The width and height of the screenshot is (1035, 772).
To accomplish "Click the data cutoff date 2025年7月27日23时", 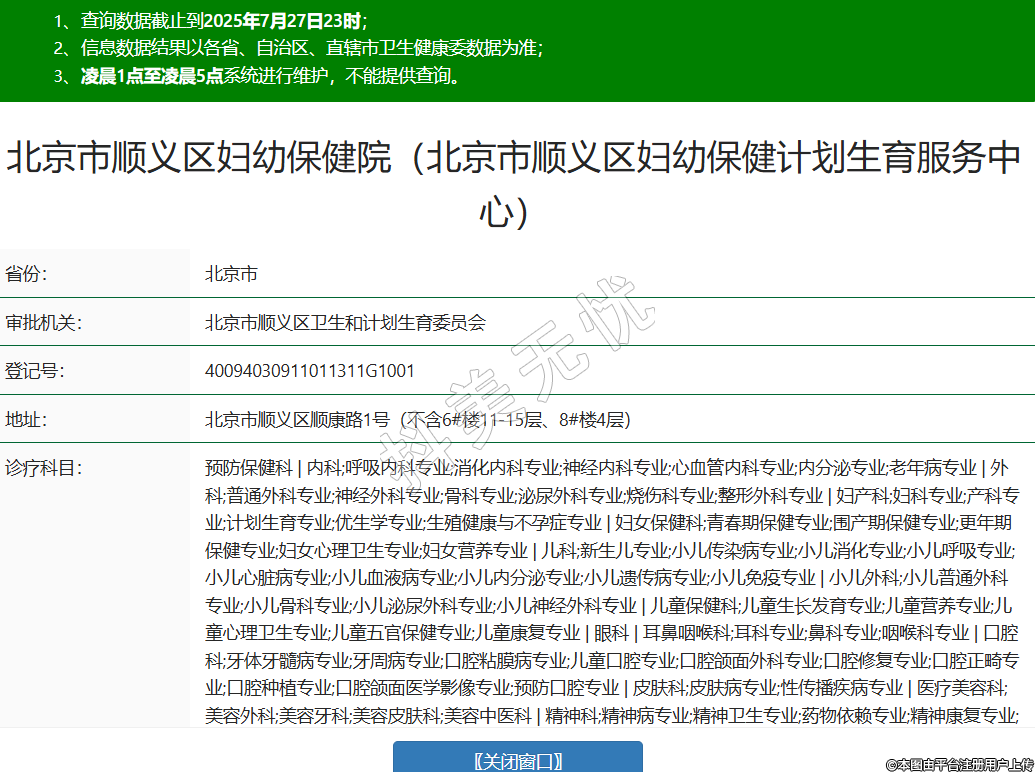I will click(x=284, y=20).
